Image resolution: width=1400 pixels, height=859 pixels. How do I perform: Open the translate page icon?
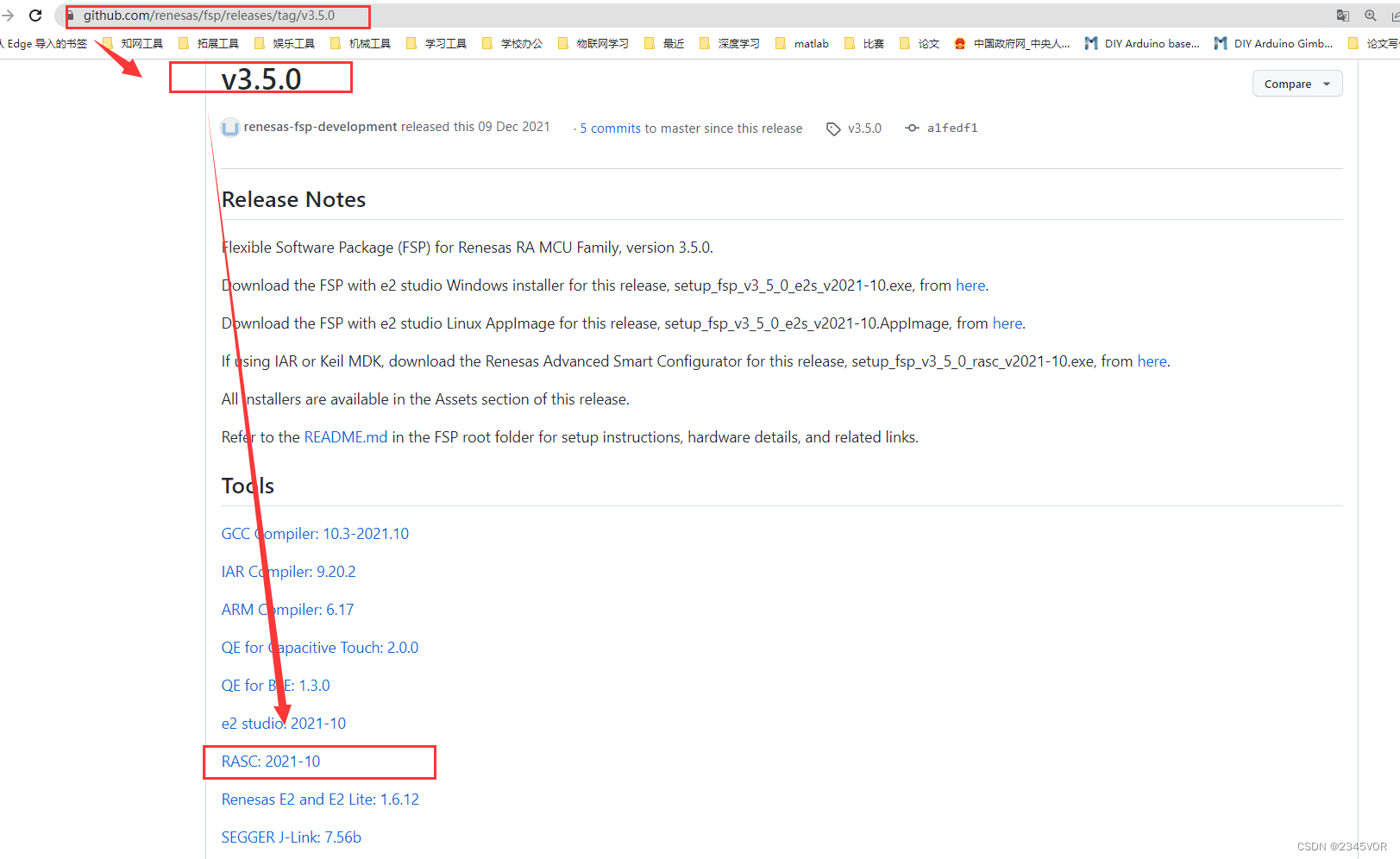tap(1343, 16)
